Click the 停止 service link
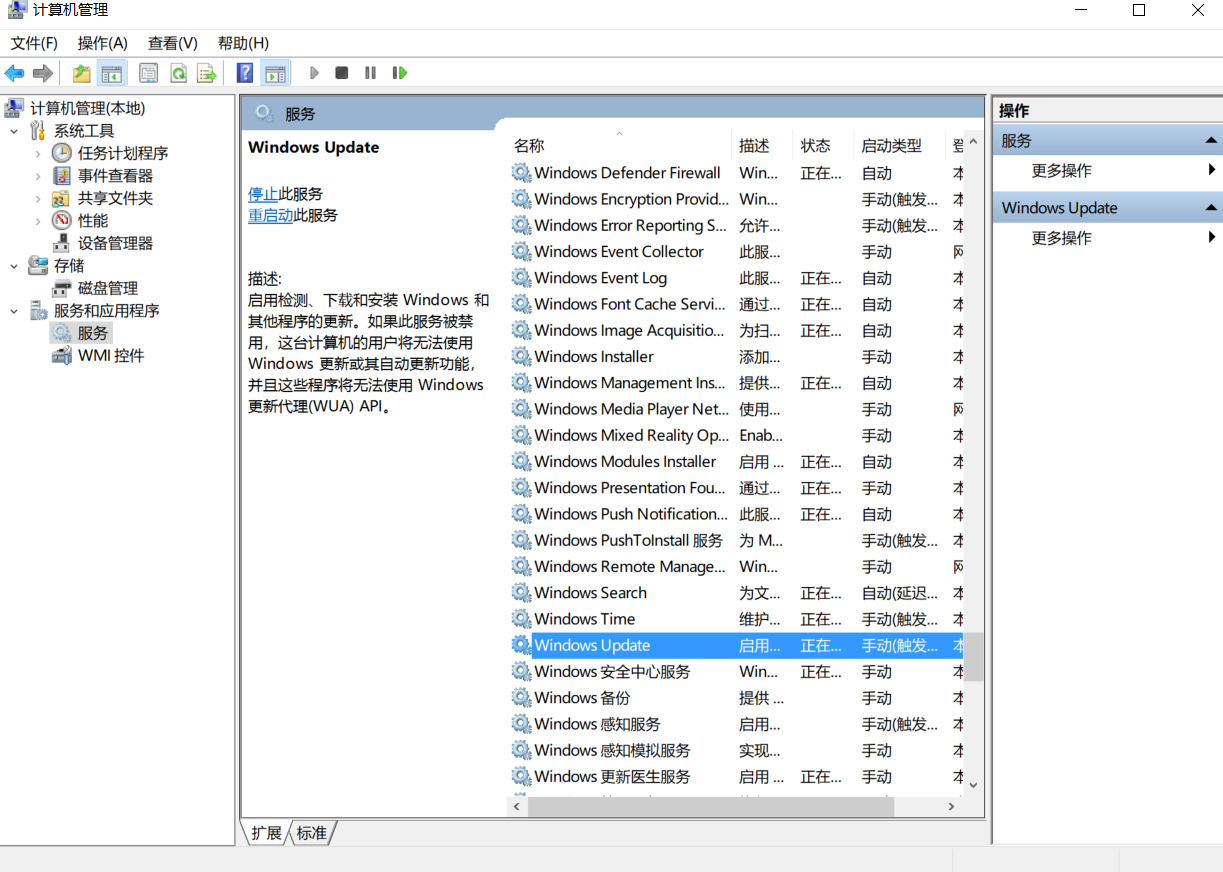The width and height of the screenshot is (1223, 872). [263, 193]
